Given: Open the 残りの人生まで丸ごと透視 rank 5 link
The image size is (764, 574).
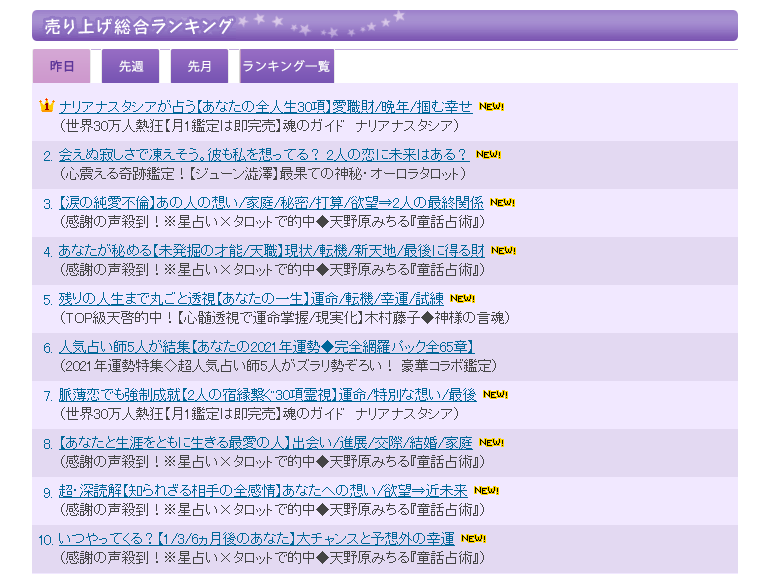Looking at the screenshot, I should click(251, 299).
